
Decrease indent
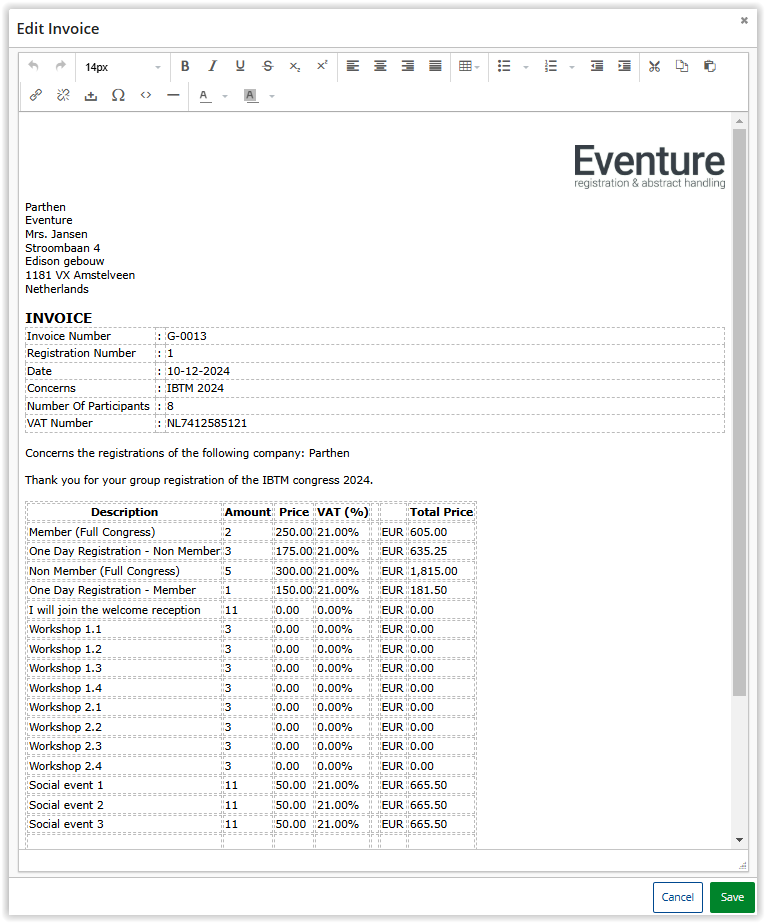[597, 66]
